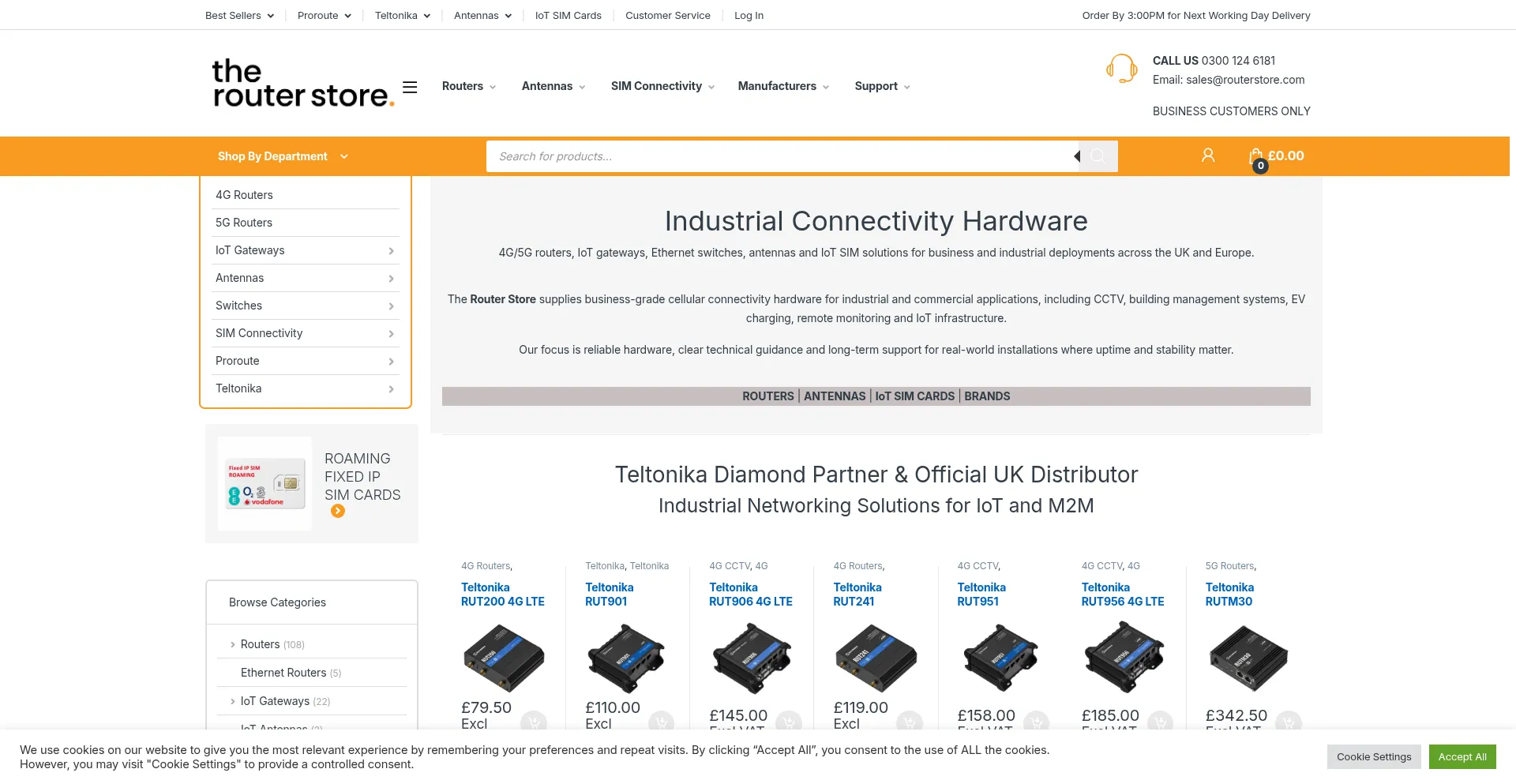Open the RUTM30 product image
The width and height of the screenshot is (1516, 784).
point(1248,658)
